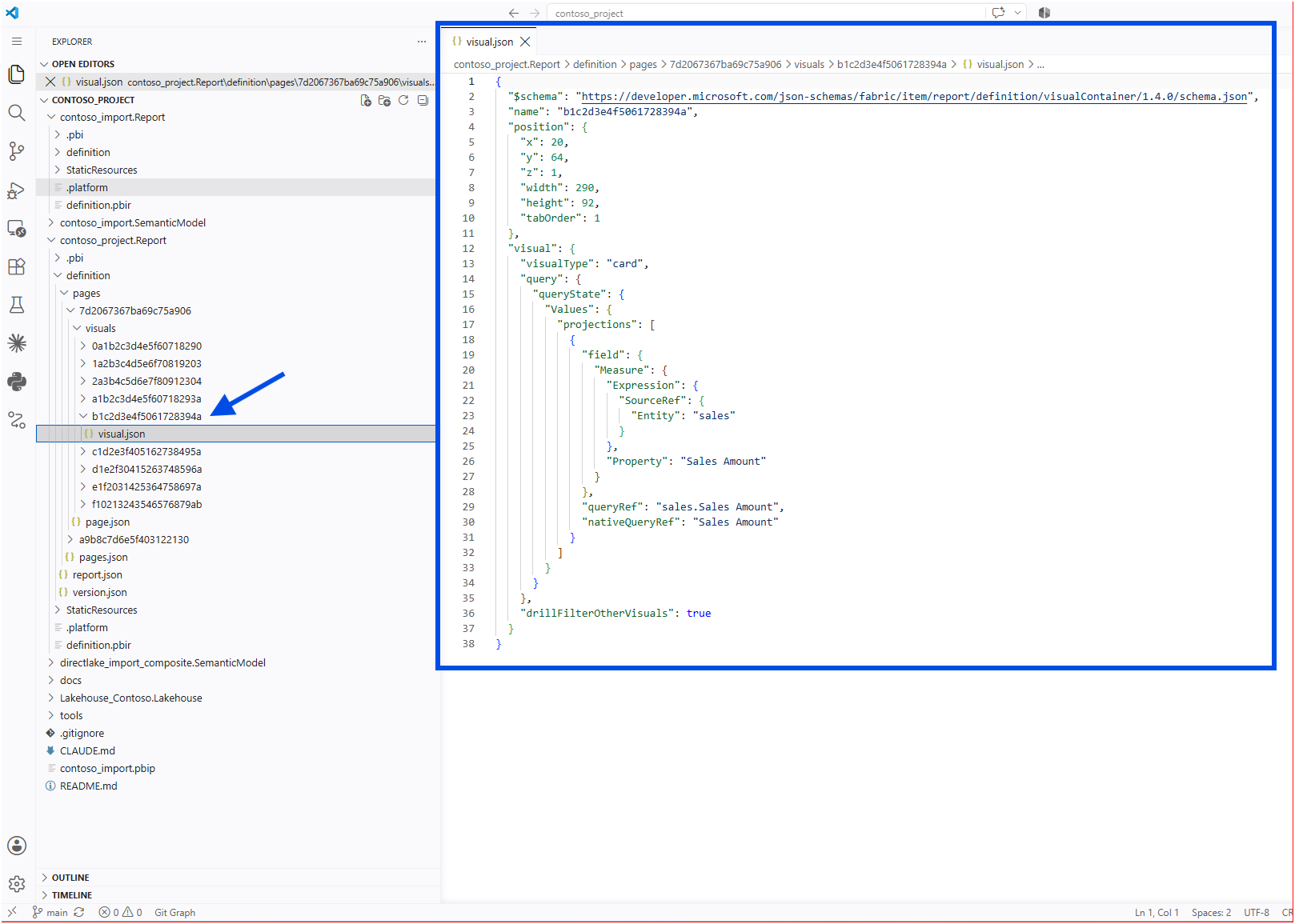The image size is (1295, 924).
Task: Select visual.json in explorer tree
Action: pos(236,434)
